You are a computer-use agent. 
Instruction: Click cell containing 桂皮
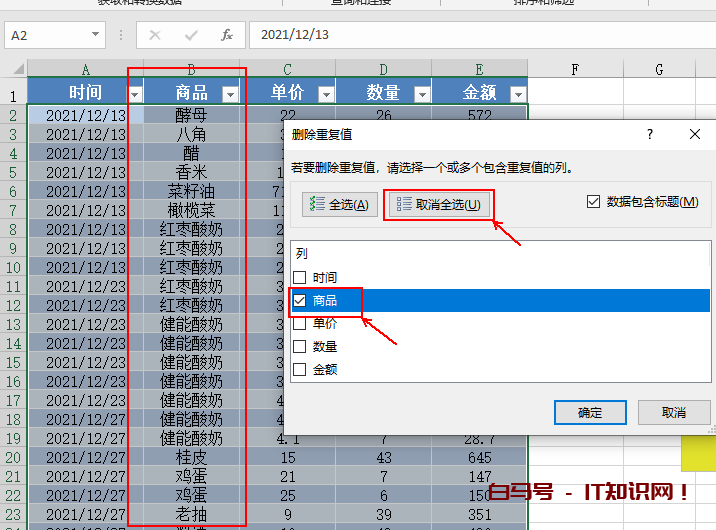pos(191,457)
